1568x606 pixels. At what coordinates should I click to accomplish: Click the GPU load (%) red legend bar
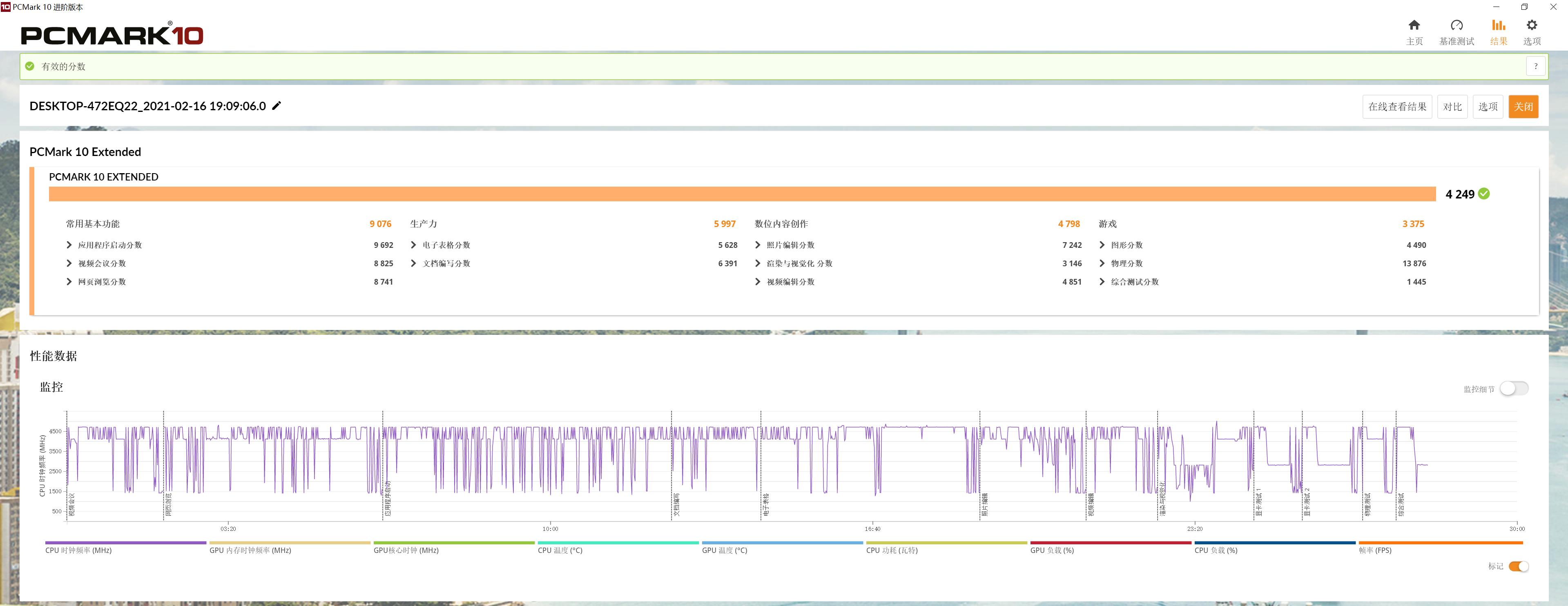tap(1110, 543)
